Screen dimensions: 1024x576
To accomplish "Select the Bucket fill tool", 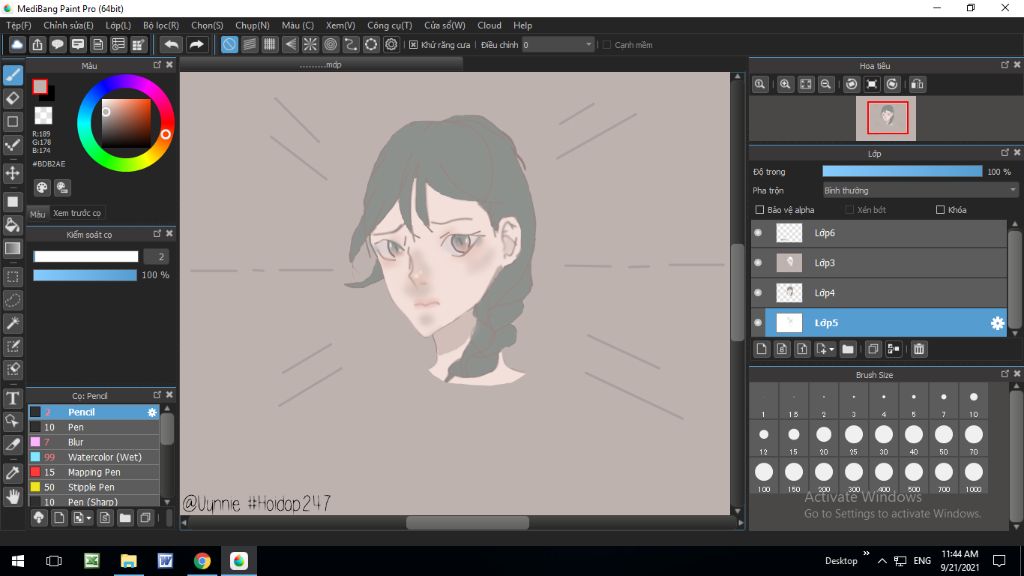I will click(13, 225).
